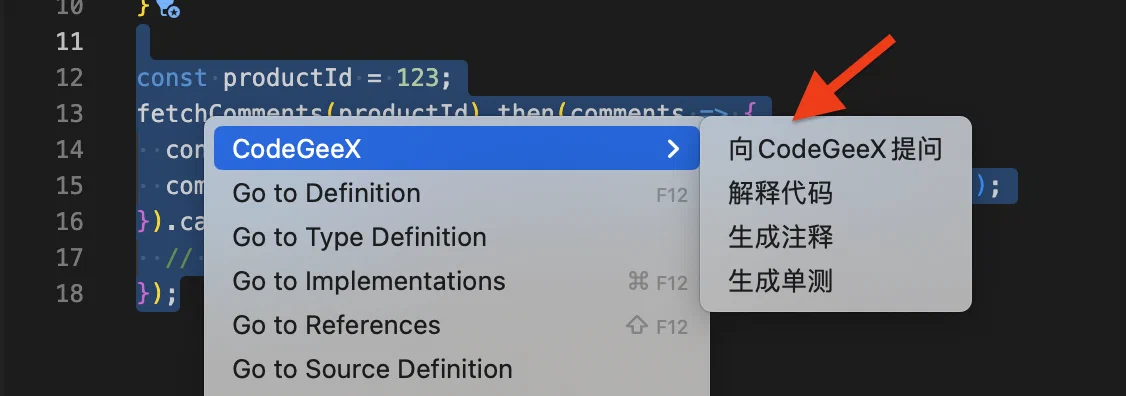
Task: Open the CodeGeeX context menu entry
Action: 457,149
